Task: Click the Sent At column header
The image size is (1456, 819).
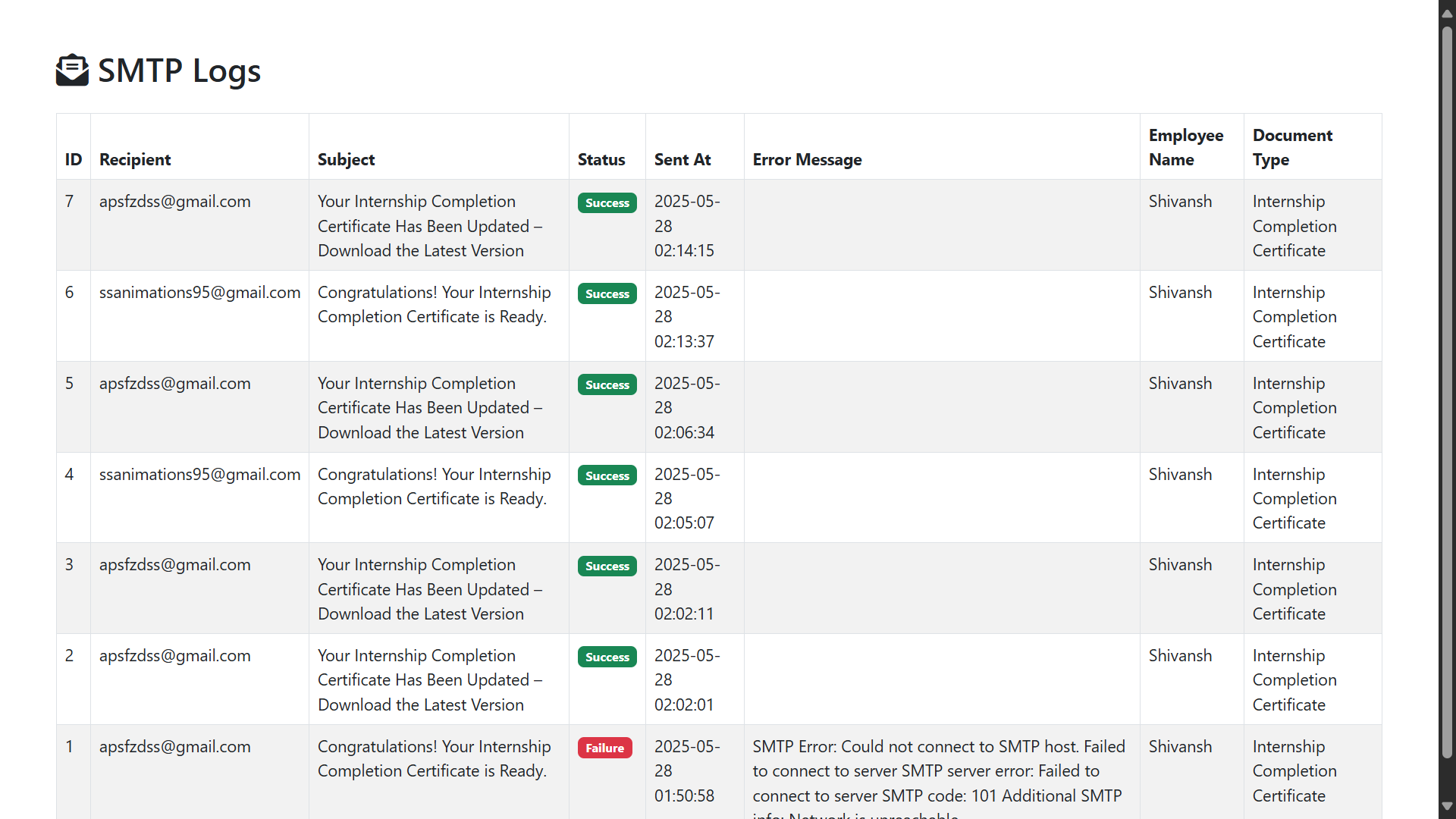Action: pos(682,159)
